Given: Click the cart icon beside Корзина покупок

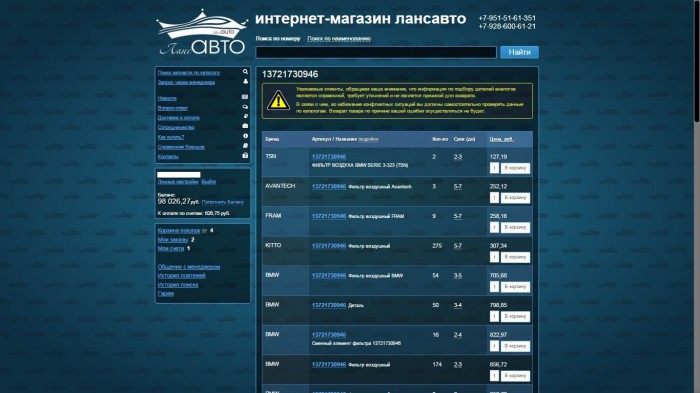Looking at the screenshot, I should pos(204,231).
